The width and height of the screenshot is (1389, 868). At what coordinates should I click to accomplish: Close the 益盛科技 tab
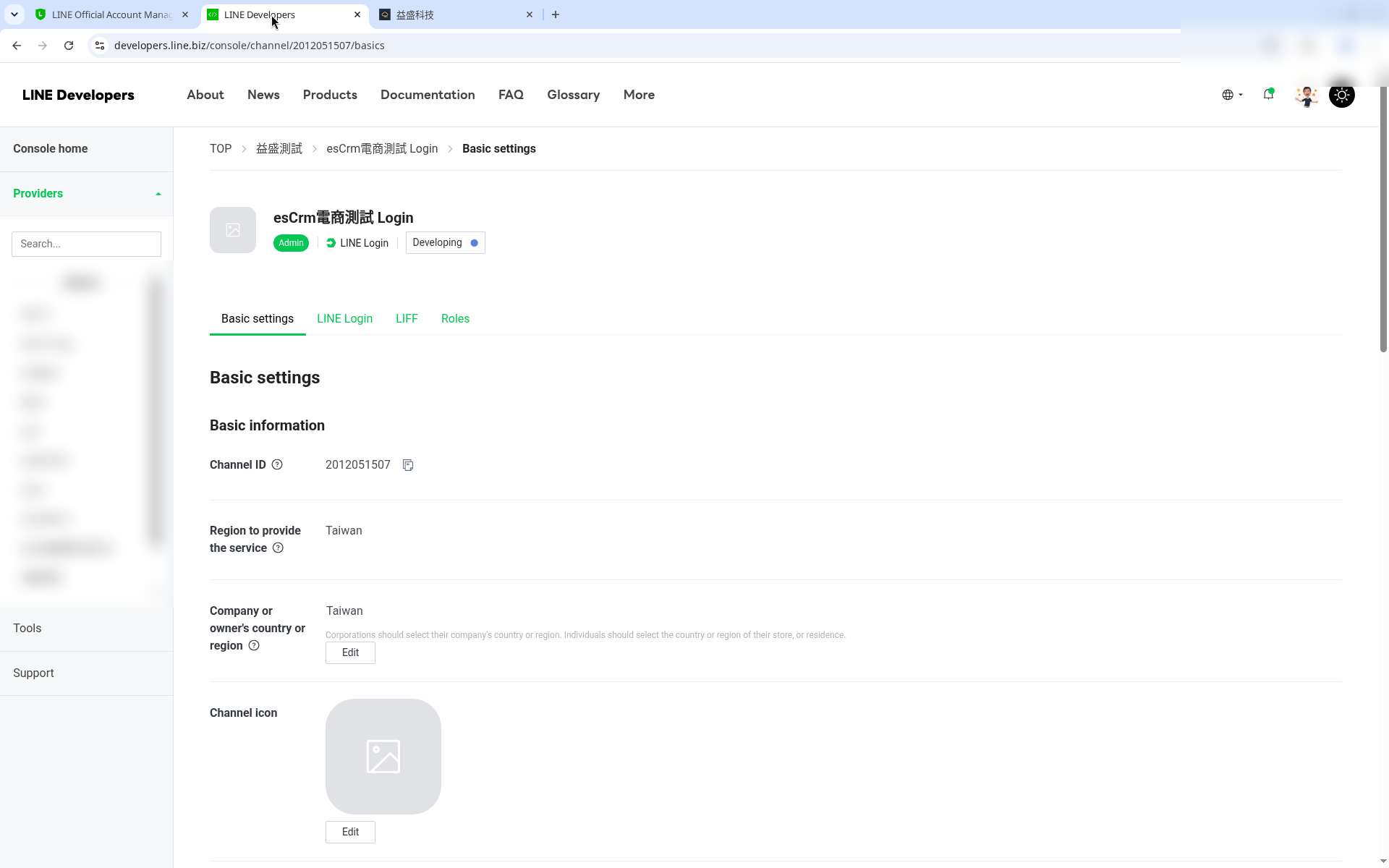point(530,14)
